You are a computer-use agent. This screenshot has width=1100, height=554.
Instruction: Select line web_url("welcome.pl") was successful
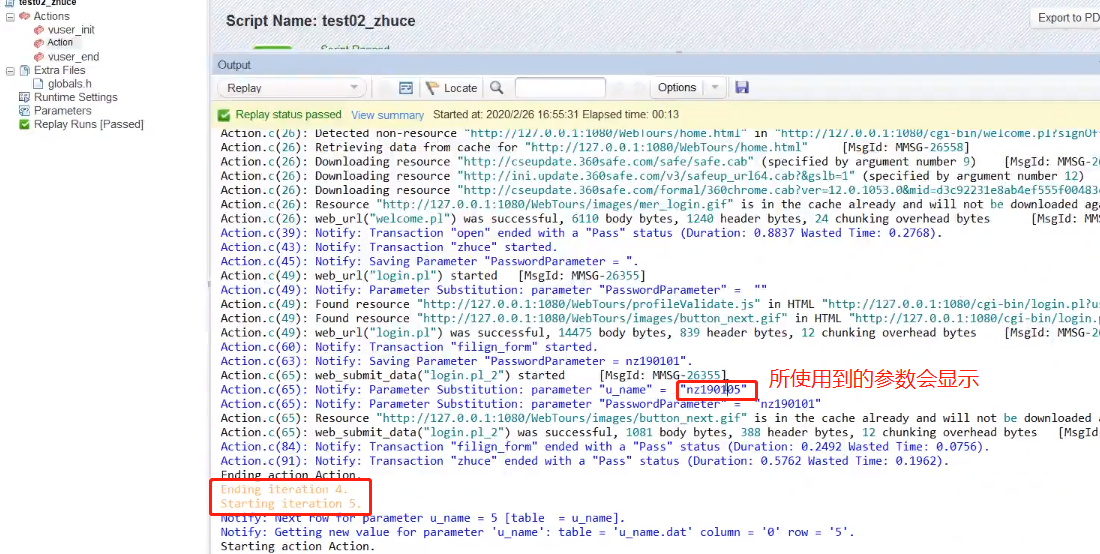(660, 219)
